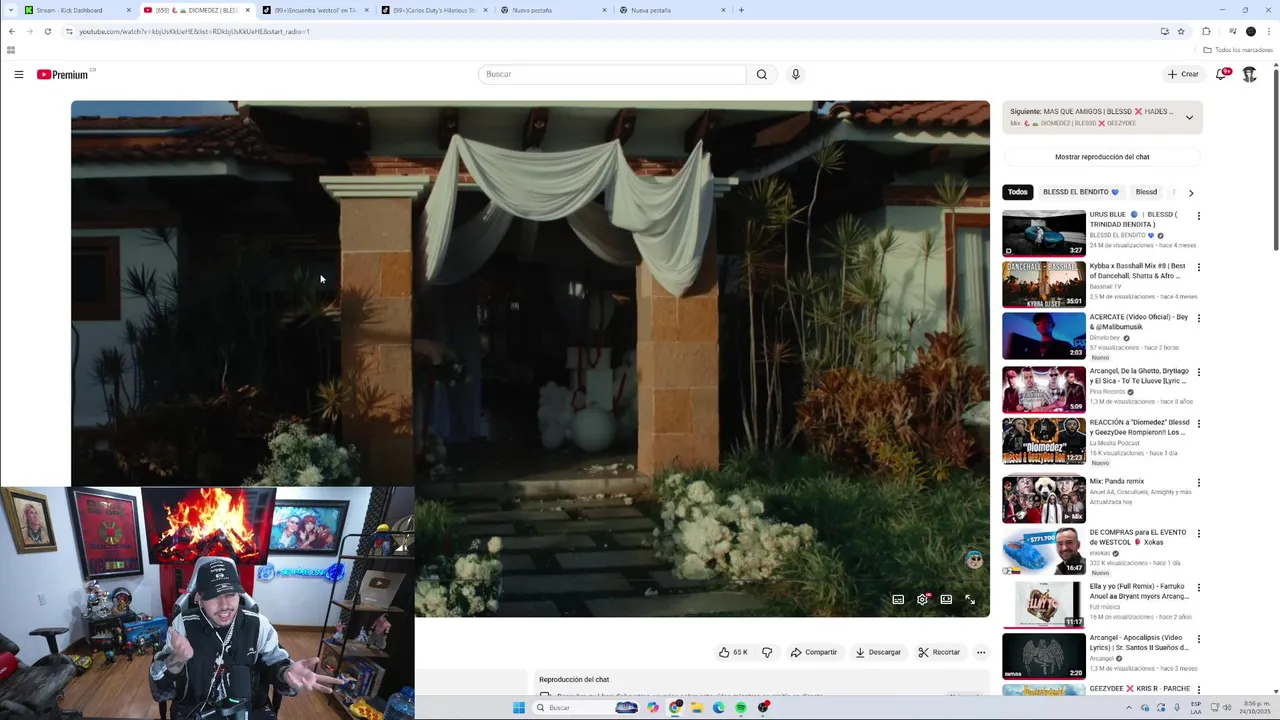Click the address bar URL
The image size is (1280, 720).
(195, 31)
